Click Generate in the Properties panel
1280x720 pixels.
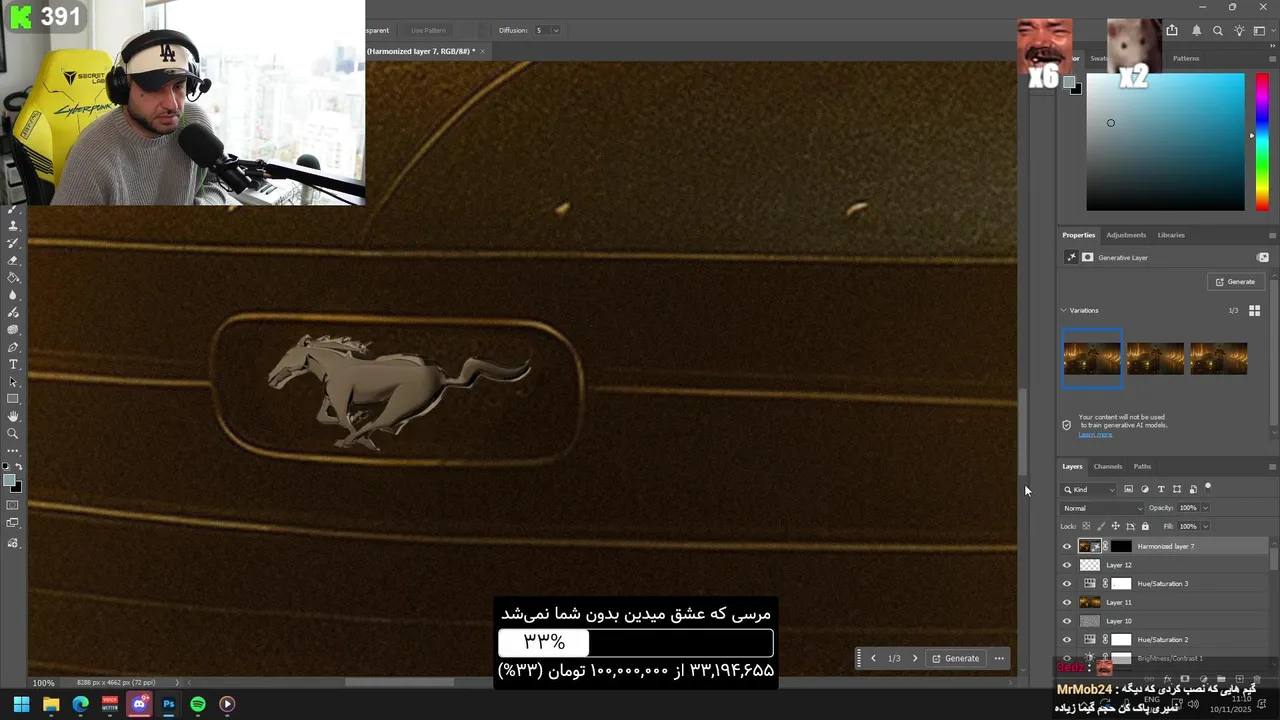click(x=1235, y=282)
